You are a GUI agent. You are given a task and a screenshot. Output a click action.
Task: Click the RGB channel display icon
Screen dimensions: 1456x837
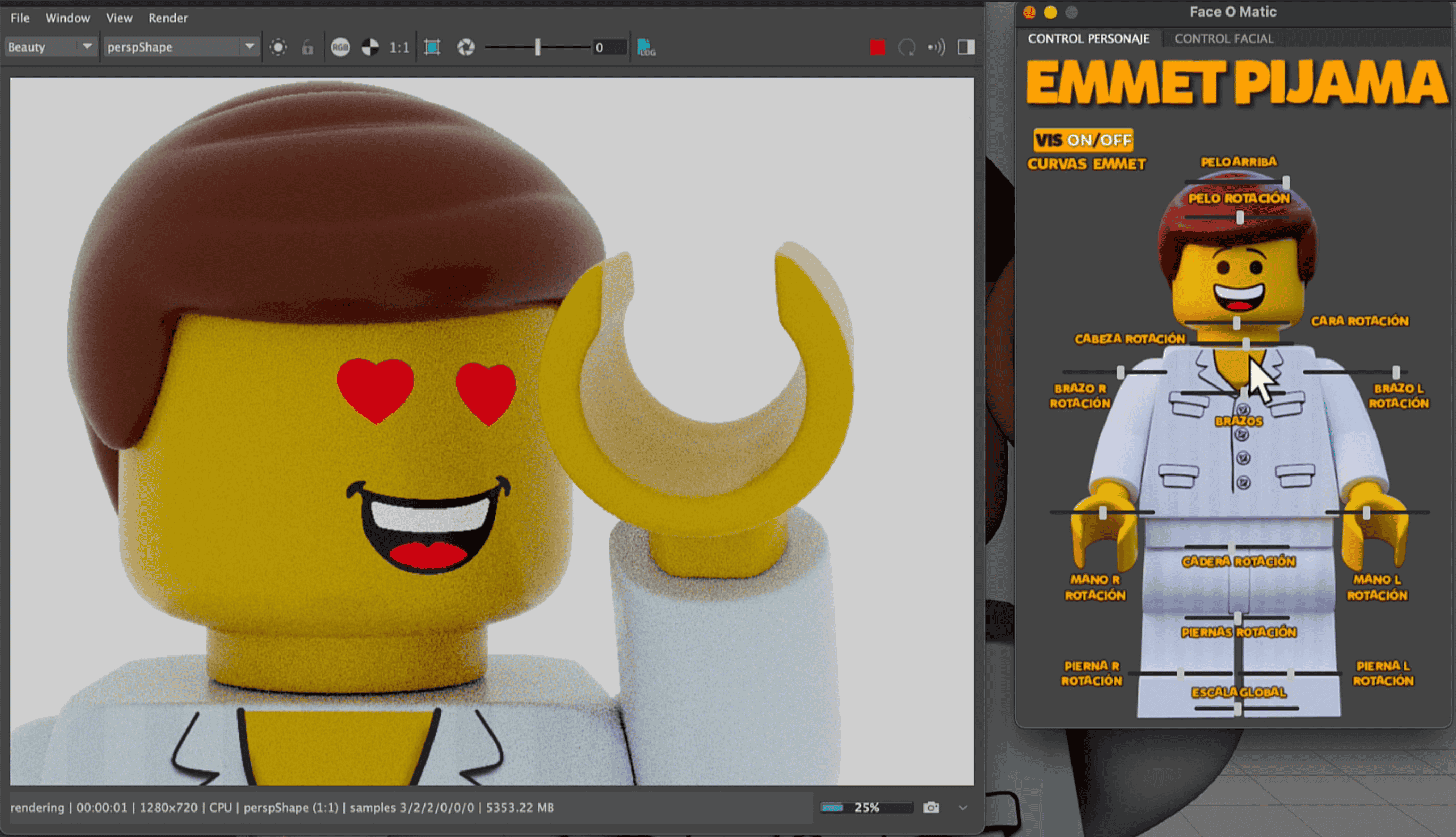pos(340,47)
